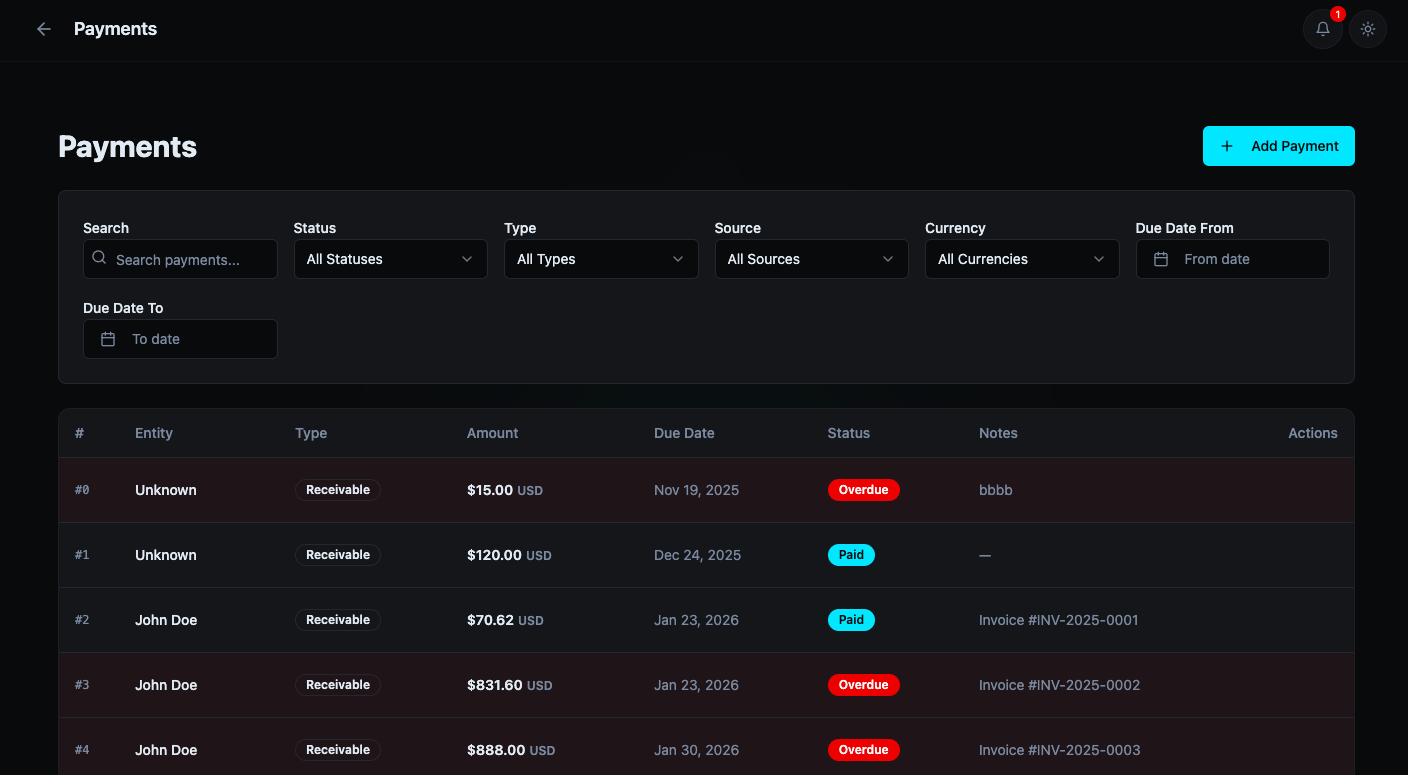
Task: Click the calendar icon in From date
Action: [x=1161, y=259]
